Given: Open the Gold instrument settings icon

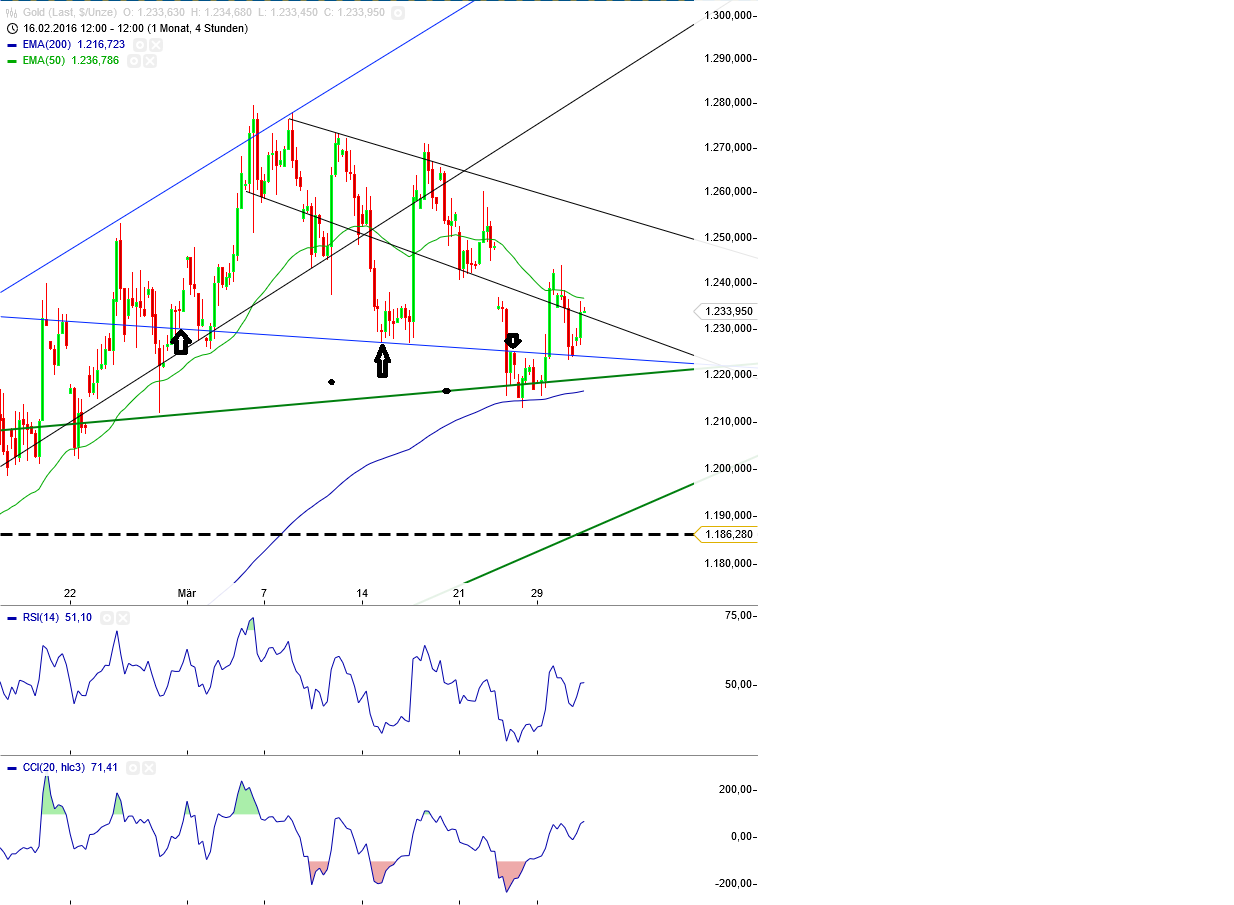Looking at the screenshot, I should pyautogui.click(x=397, y=12).
